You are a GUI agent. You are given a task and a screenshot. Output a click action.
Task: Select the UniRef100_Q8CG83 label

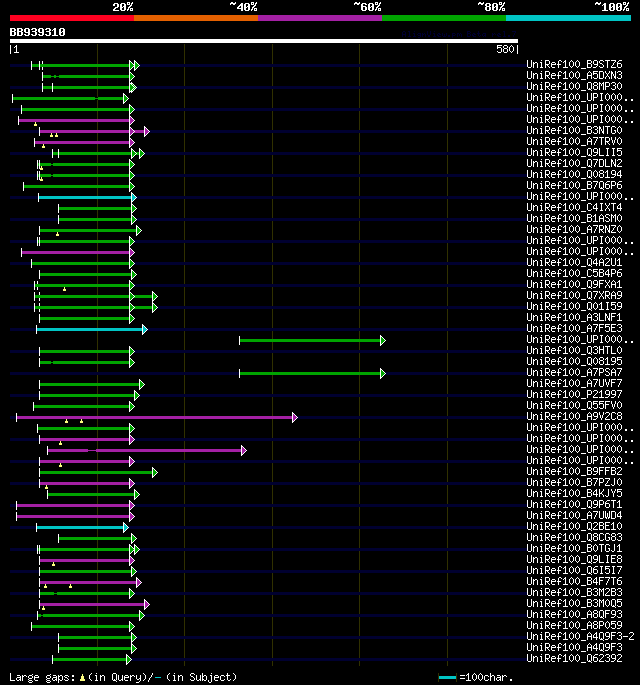tap(574, 537)
